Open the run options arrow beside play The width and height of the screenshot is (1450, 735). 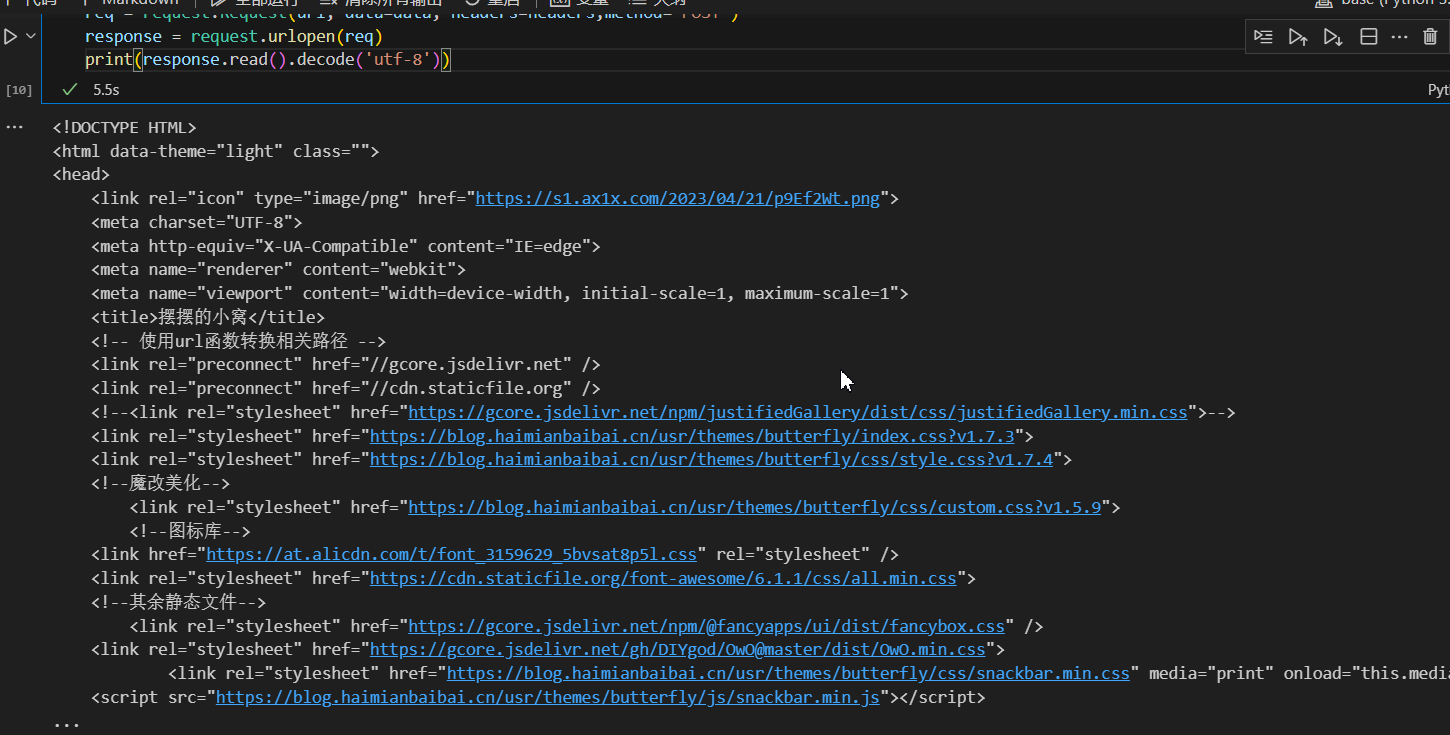click(30, 37)
